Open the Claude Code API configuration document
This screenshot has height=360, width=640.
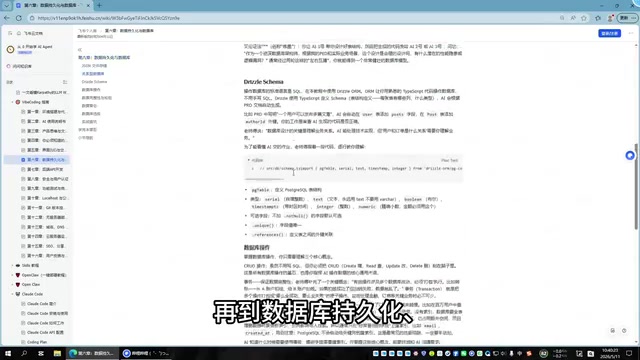pyautogui.click(x=45, y=333)
